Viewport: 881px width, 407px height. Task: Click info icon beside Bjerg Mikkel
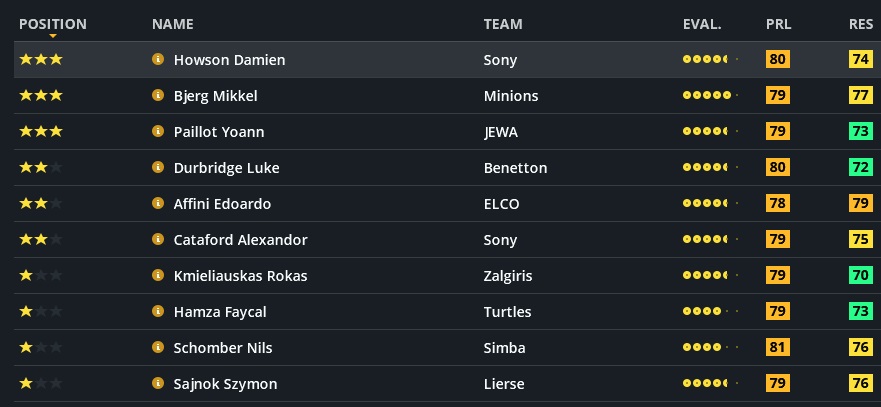pos(157,96)
